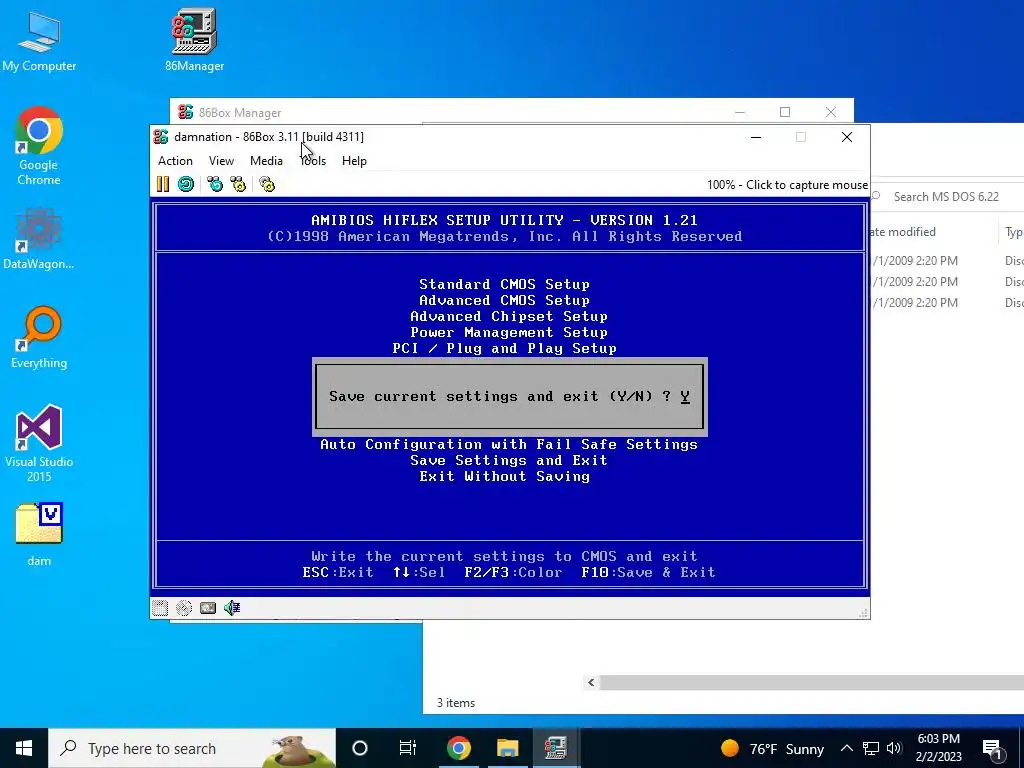Screen dimensions: 1024x768
Task: Click the 'ate modified' column header in Explorer
Action: (x=903, y=232)
